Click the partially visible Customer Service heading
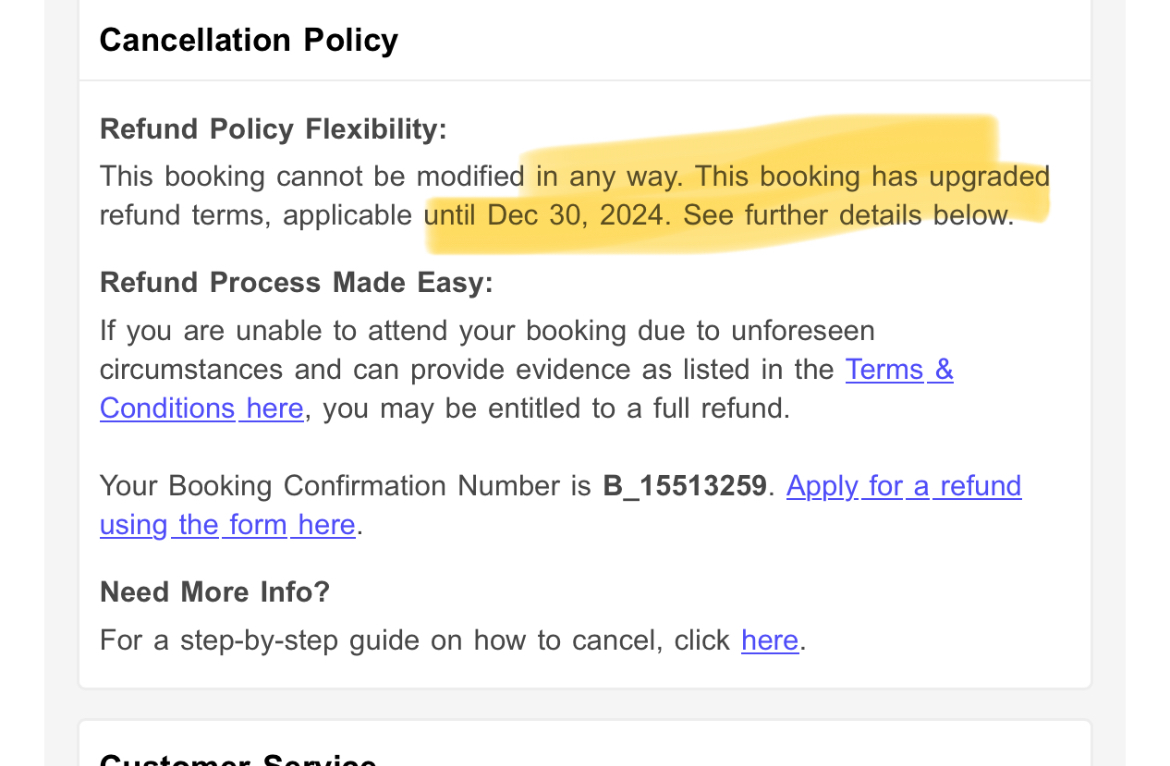This screenshot has height=766, width=1170. 238,758
